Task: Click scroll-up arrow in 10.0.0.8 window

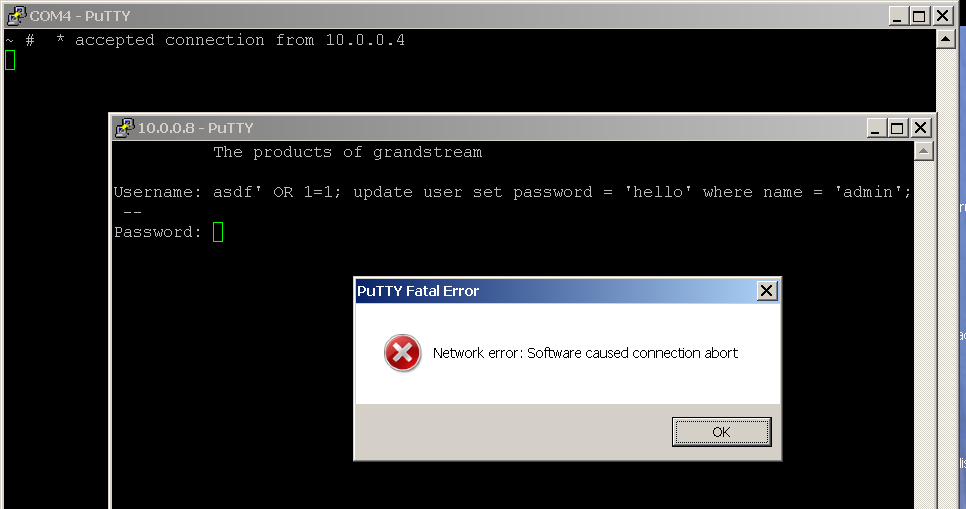Action: [923, 151]
